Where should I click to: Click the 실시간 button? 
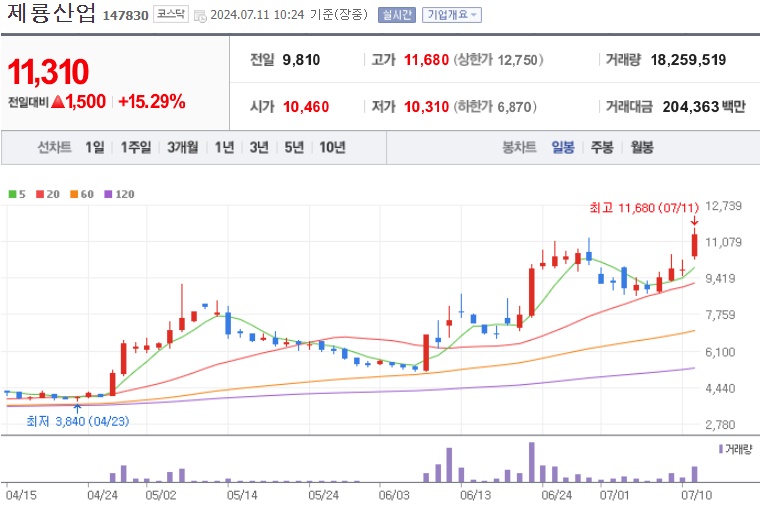pyautogui.click(x=396, y=15)
